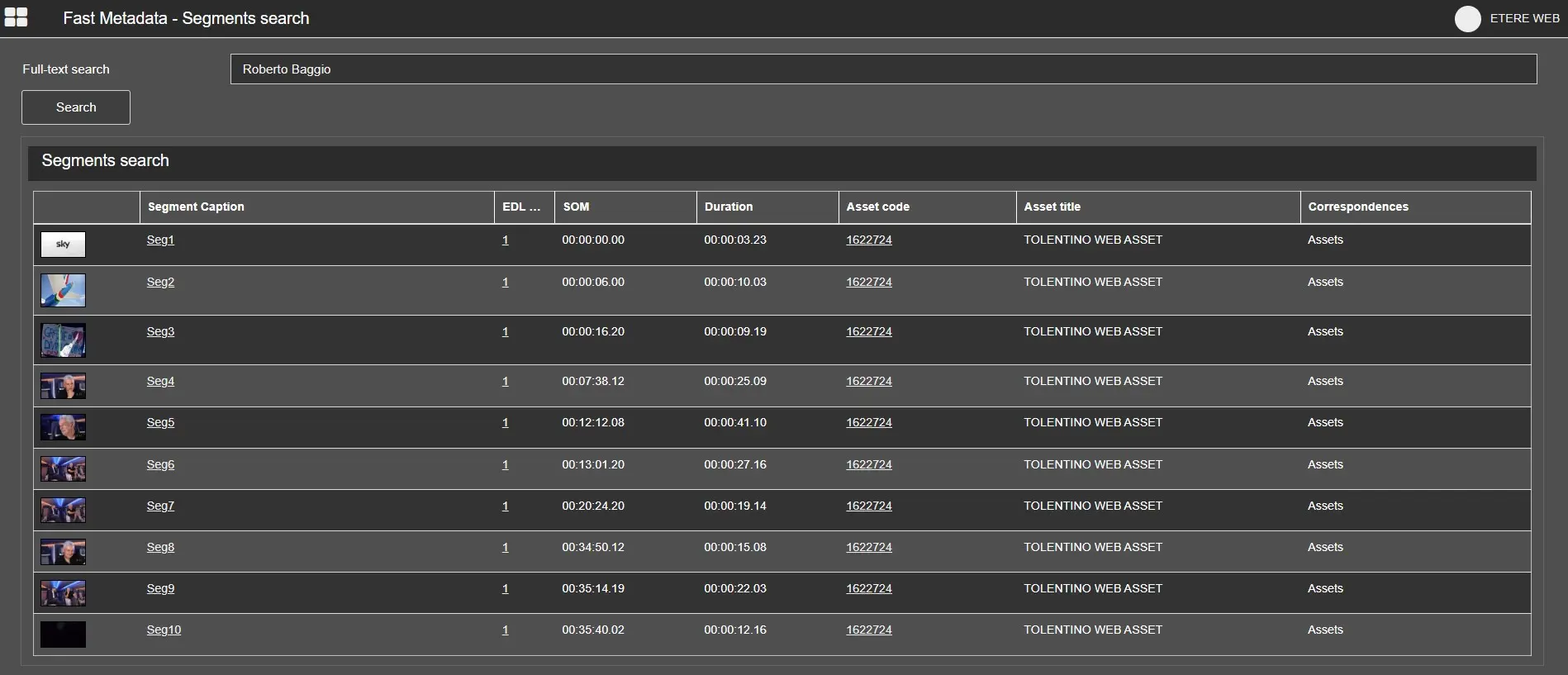Viewport: 1568px width, 675px height.
Task: Click the Asset code column header
Action: click(x=877, y=207)
